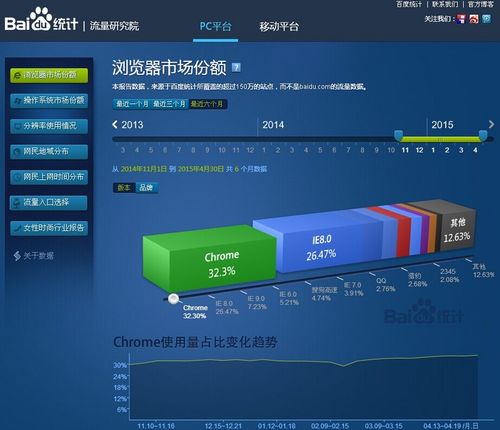Click the white round marker under Chrome

[173, 298]
